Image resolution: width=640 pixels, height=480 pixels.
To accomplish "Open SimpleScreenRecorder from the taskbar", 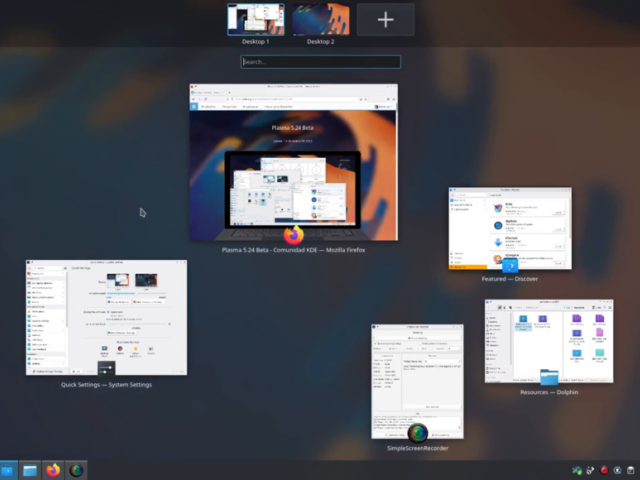I will pyautogui.click(x=76, y=470).
